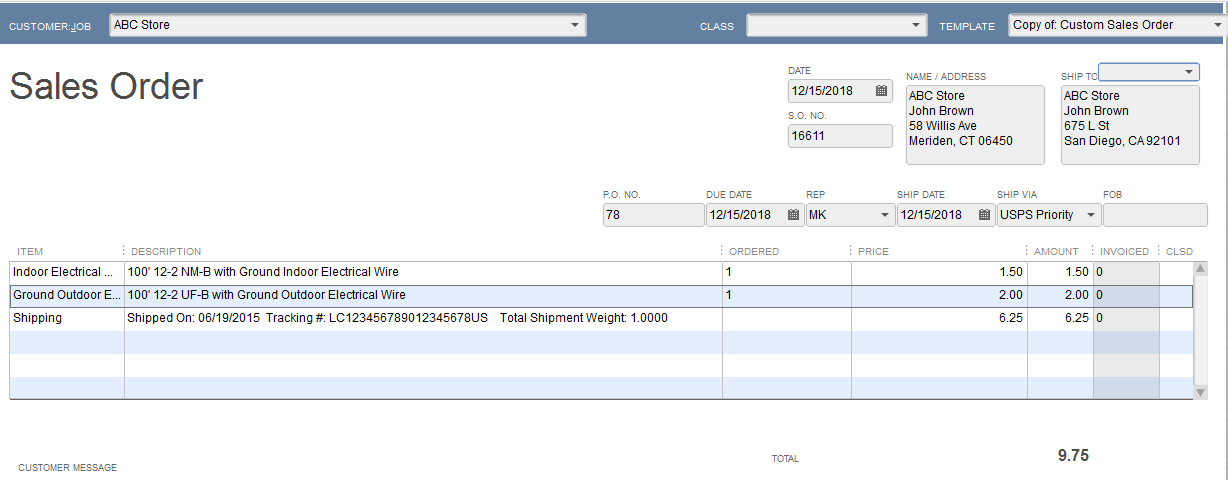Open the Template dropdown list
The image size is (1228, 480).
tap(1217, 25)
